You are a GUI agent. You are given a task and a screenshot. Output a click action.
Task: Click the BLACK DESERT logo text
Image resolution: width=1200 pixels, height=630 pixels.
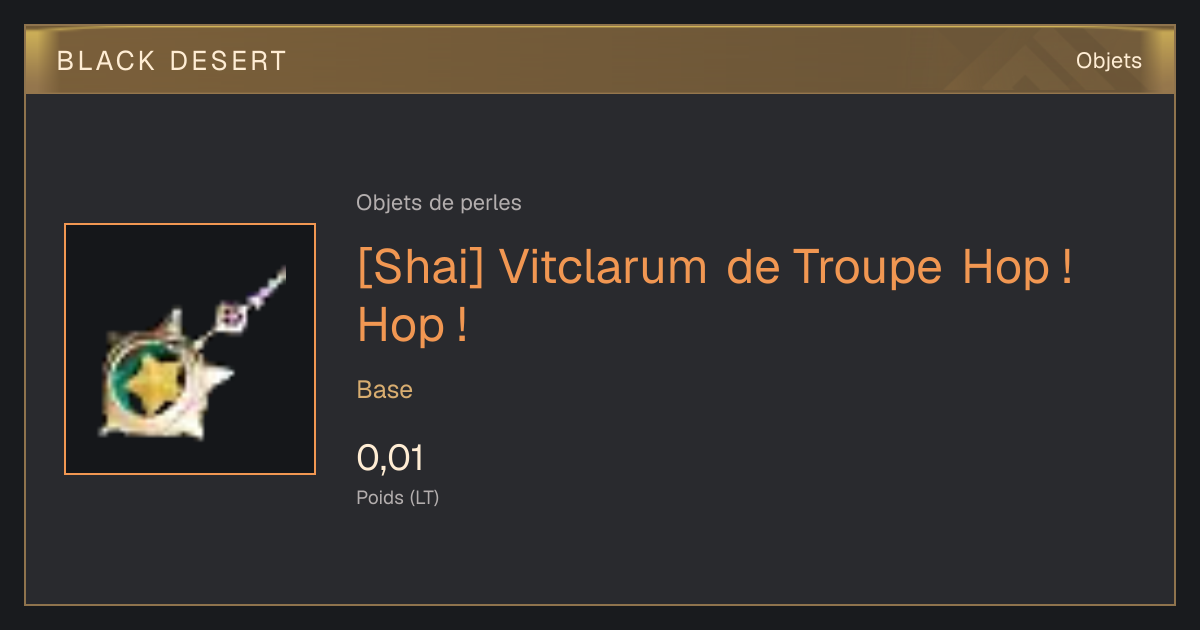pyautogui.click(x=172, y=61)
